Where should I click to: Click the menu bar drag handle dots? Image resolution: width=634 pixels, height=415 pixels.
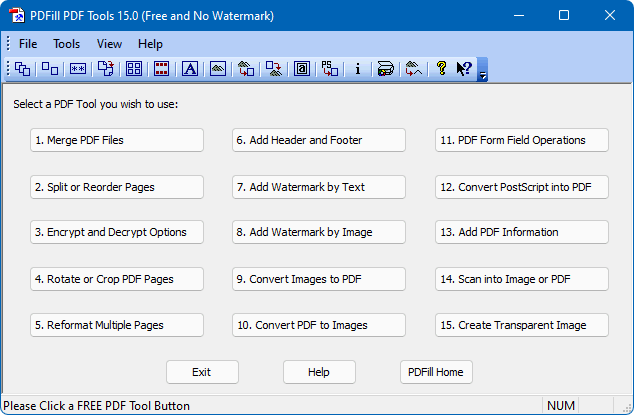point(8,43)
